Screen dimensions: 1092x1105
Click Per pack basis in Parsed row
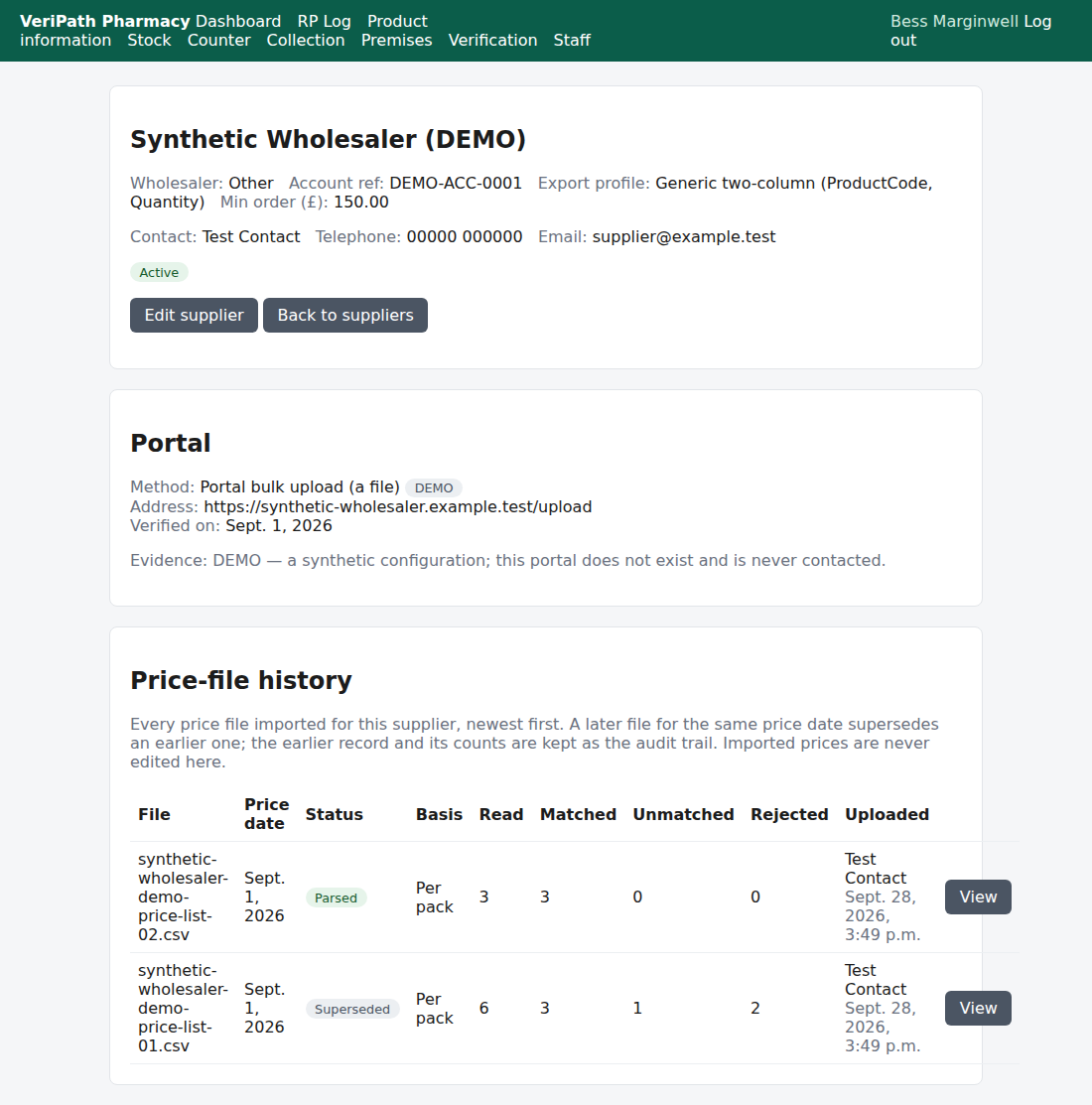(434, 898)
